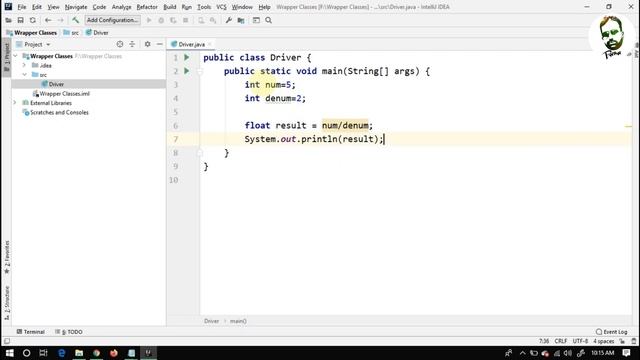
Task: Click the SDK/layout window toolbar icon
Action: [x=256, y=20]
